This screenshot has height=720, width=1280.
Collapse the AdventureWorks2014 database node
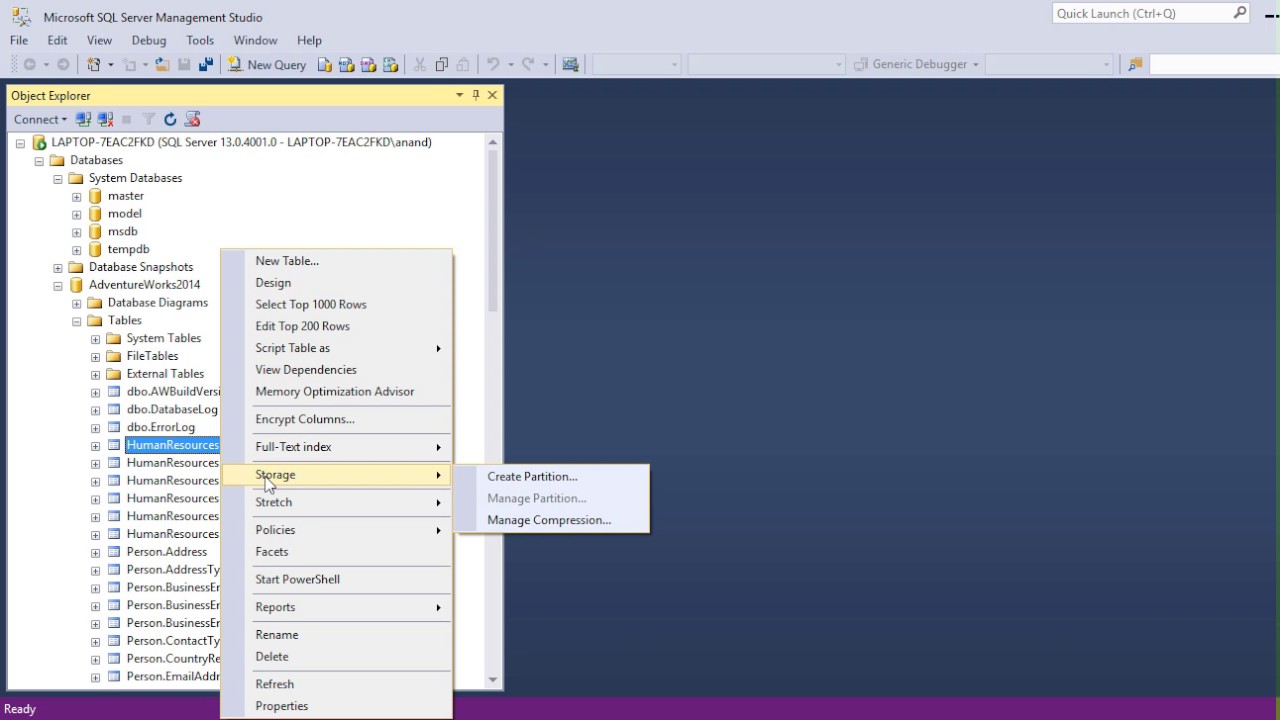coord(58,286)
